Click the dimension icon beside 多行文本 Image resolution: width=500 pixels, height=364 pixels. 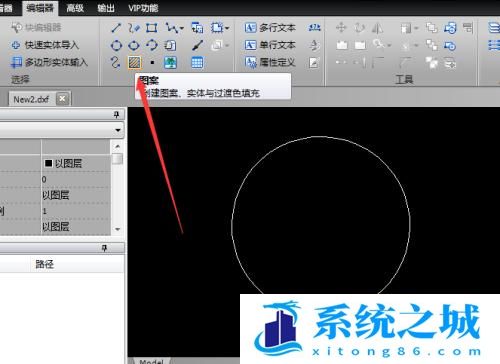coord(314,28)
